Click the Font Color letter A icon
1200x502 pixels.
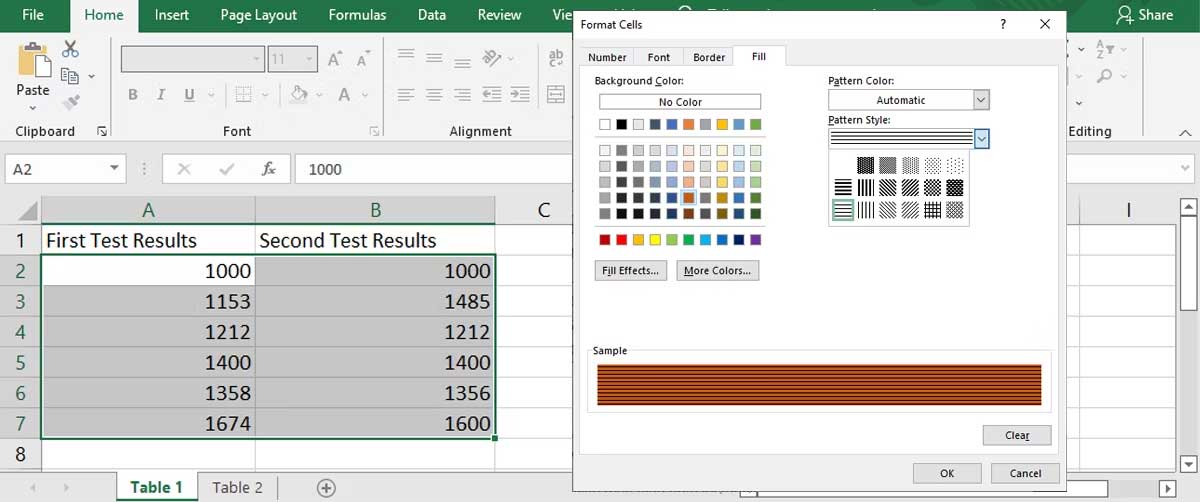coord(344,95)
